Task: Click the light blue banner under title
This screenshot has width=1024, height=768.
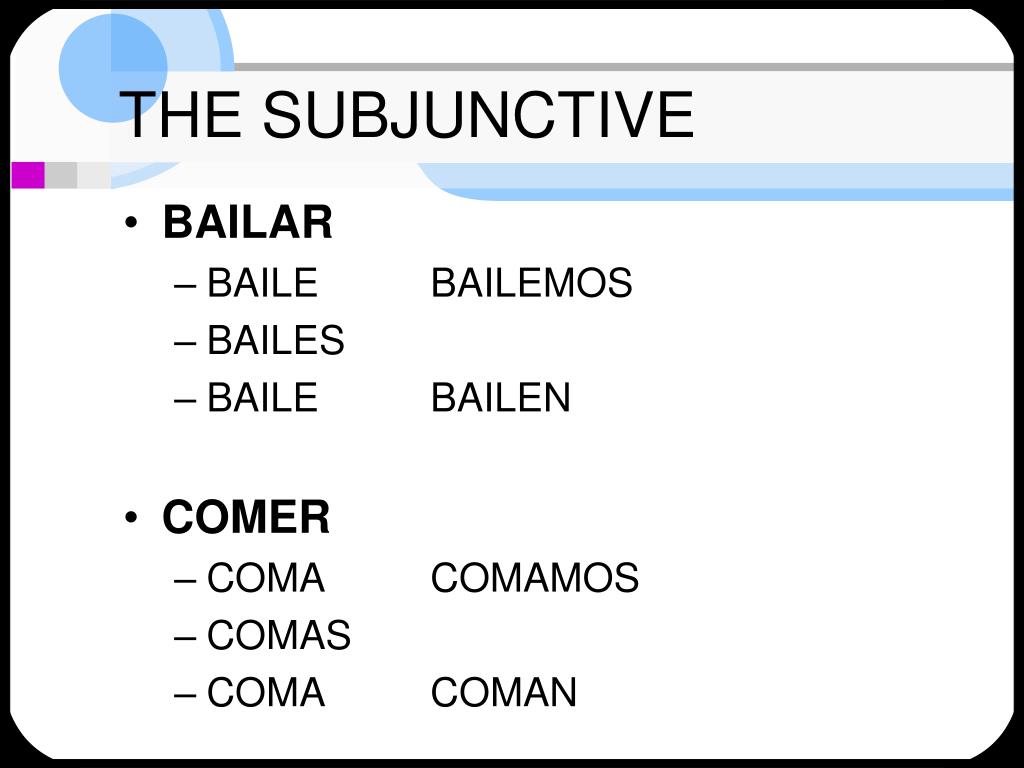Action: pos(718,181)
